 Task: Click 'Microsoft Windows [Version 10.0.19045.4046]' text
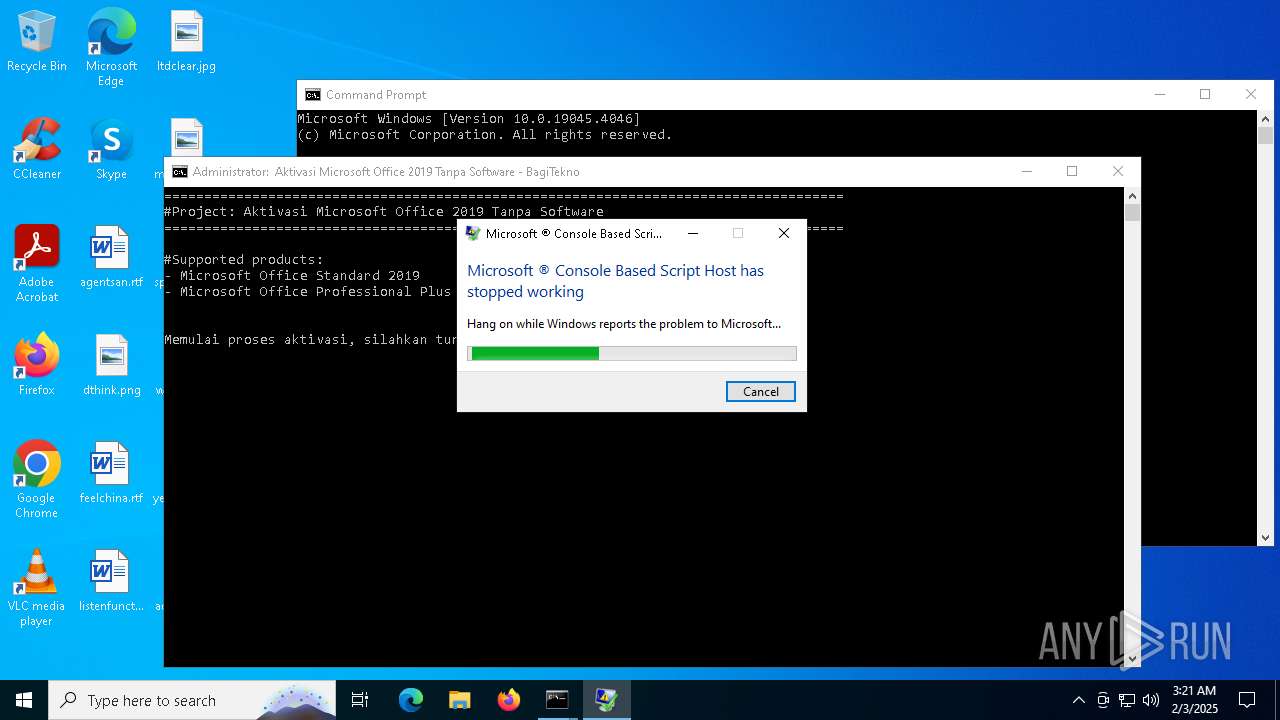[x=469, y=119]
